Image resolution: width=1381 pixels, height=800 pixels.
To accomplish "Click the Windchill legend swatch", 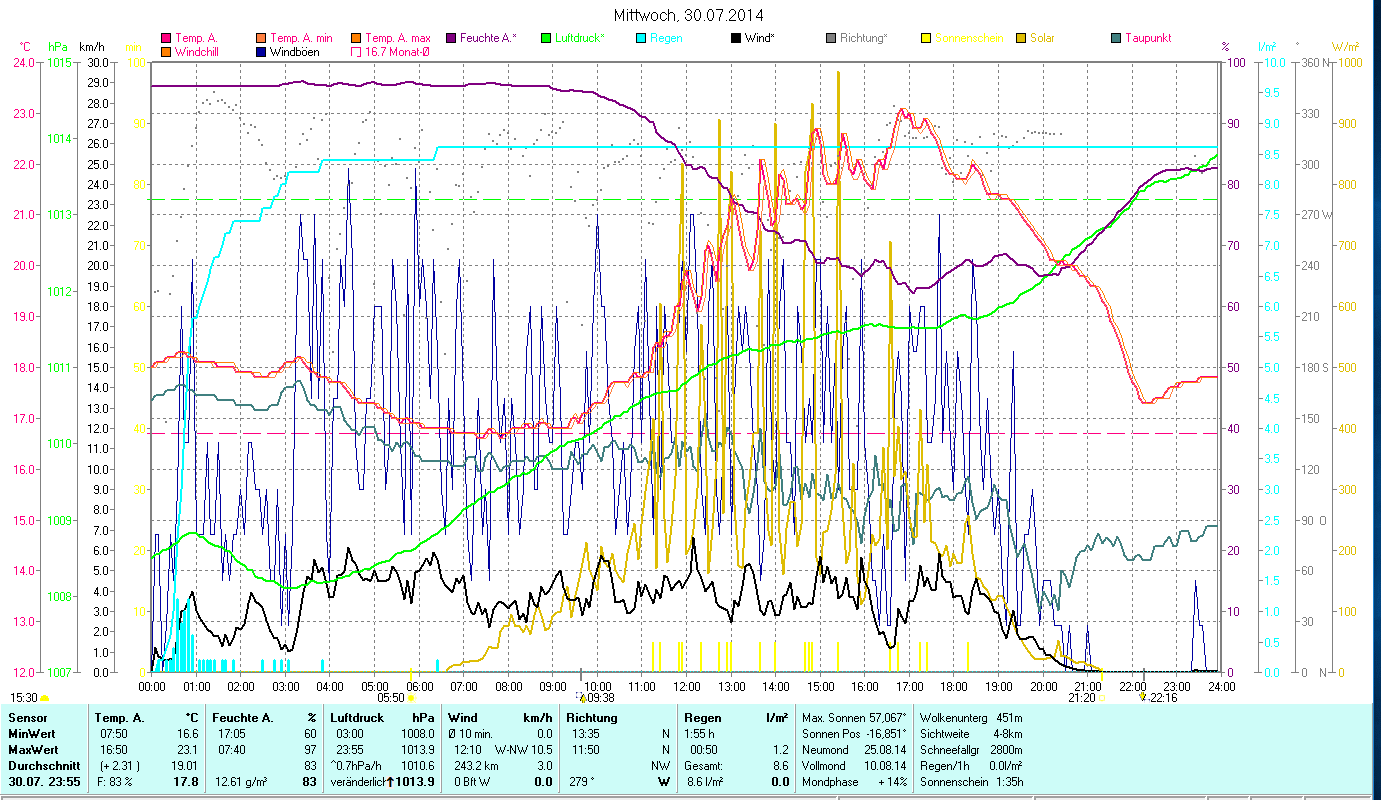I will coord(166,51).
